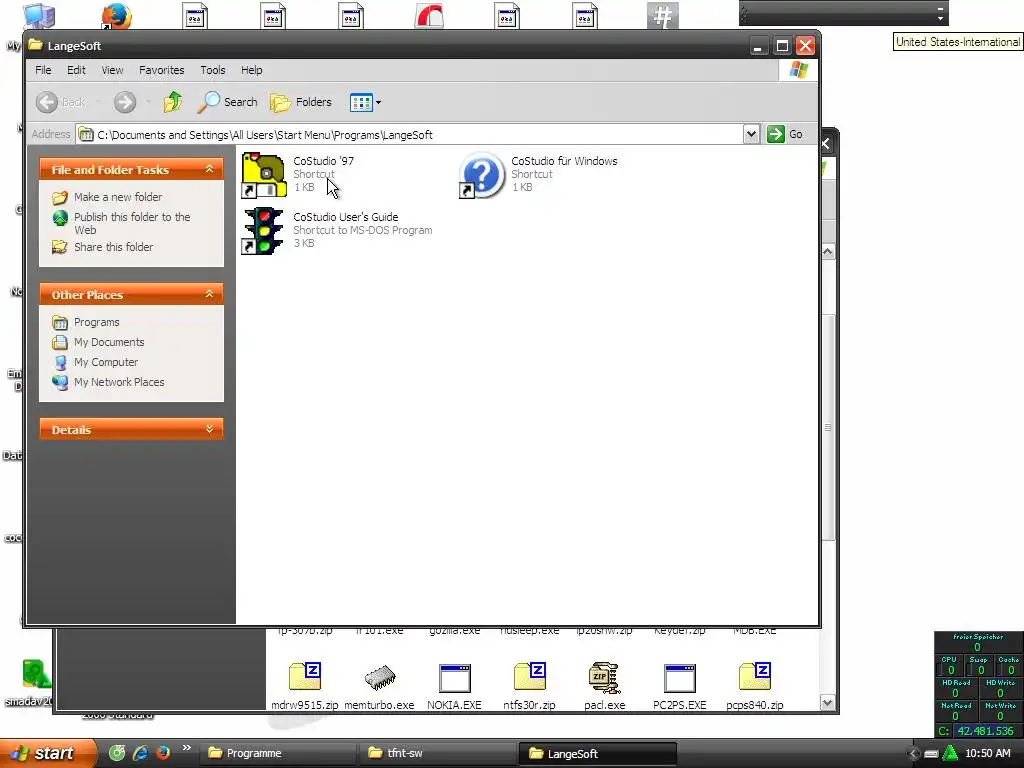Collapse the File and Folder Tasks panel
This screenshot has height=768, width=1024.
click(209, 169)
